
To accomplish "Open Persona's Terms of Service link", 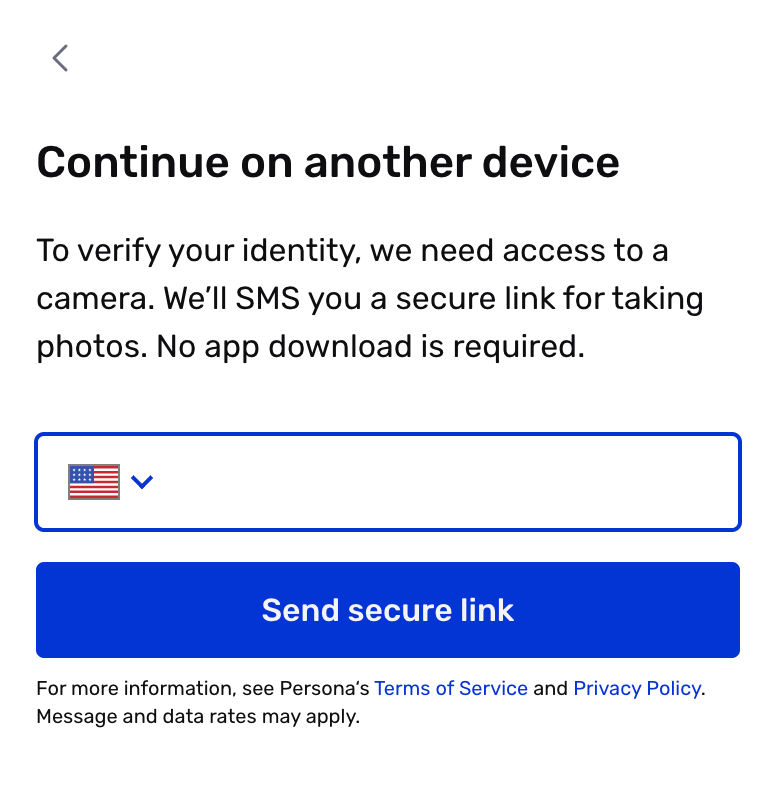I will (x=451, y=688).
